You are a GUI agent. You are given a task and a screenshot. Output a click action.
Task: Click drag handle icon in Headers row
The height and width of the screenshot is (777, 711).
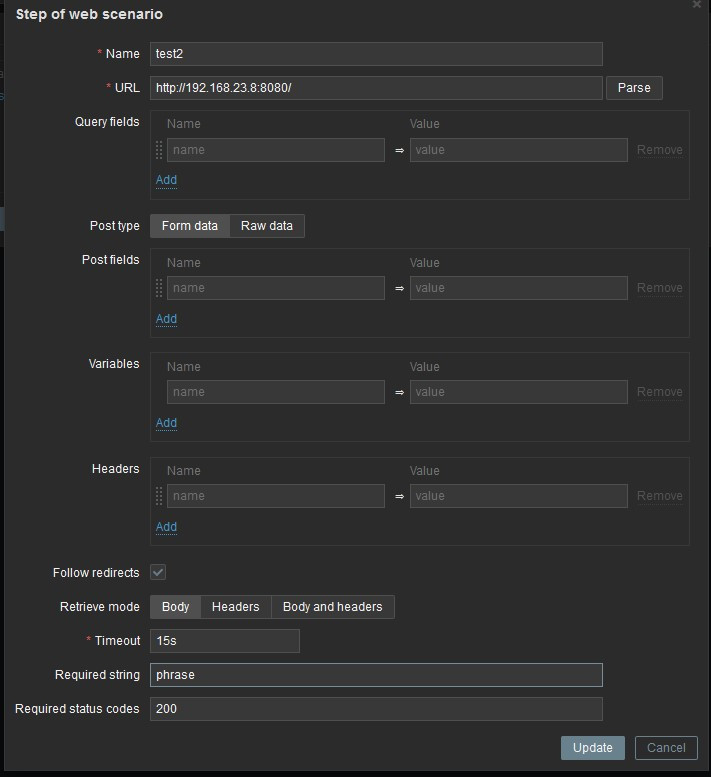click(159, 496)
